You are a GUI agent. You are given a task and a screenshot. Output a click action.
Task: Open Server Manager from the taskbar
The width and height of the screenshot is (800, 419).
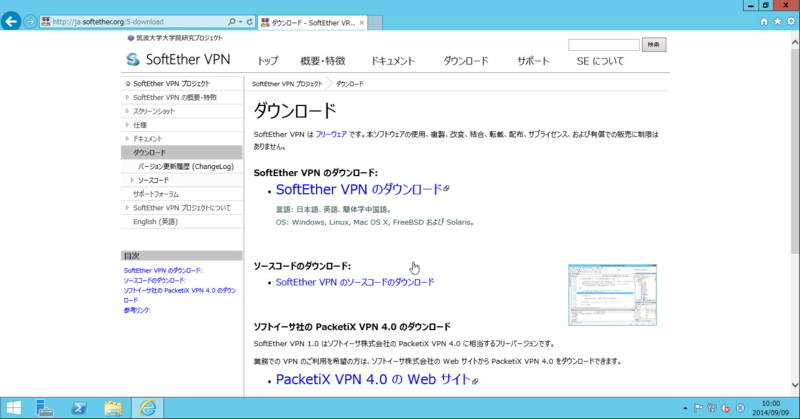pyautogui.click(x=45, y=408)
